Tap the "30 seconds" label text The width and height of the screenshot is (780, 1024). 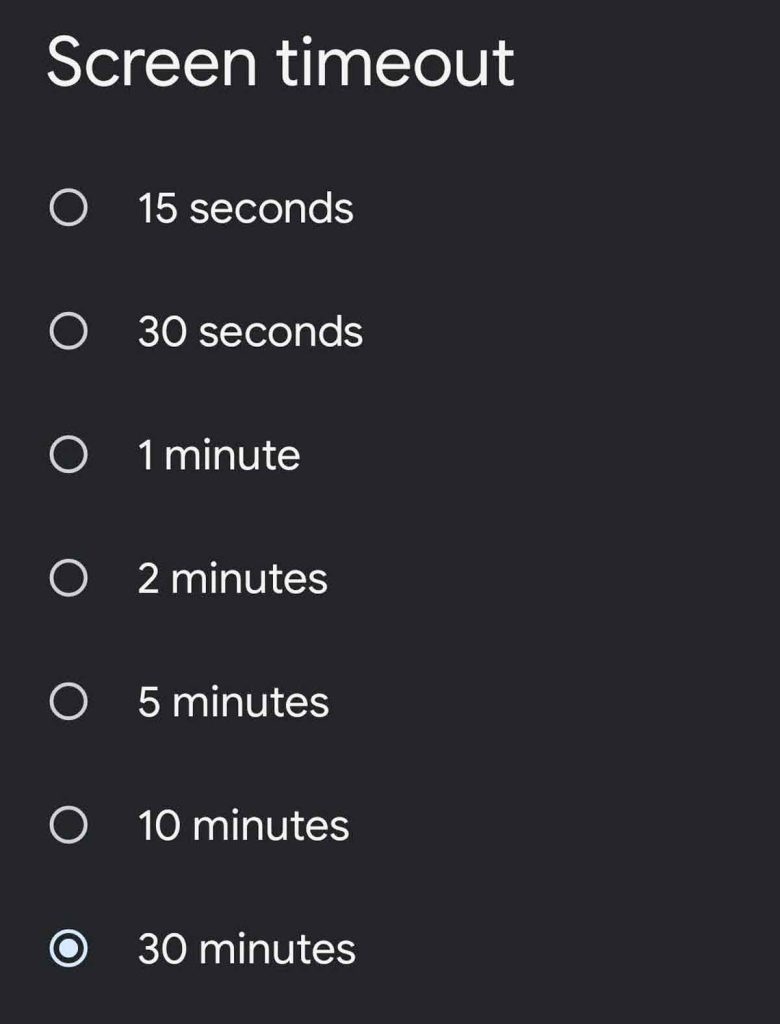pyautogui.click(x=250, y=332)
